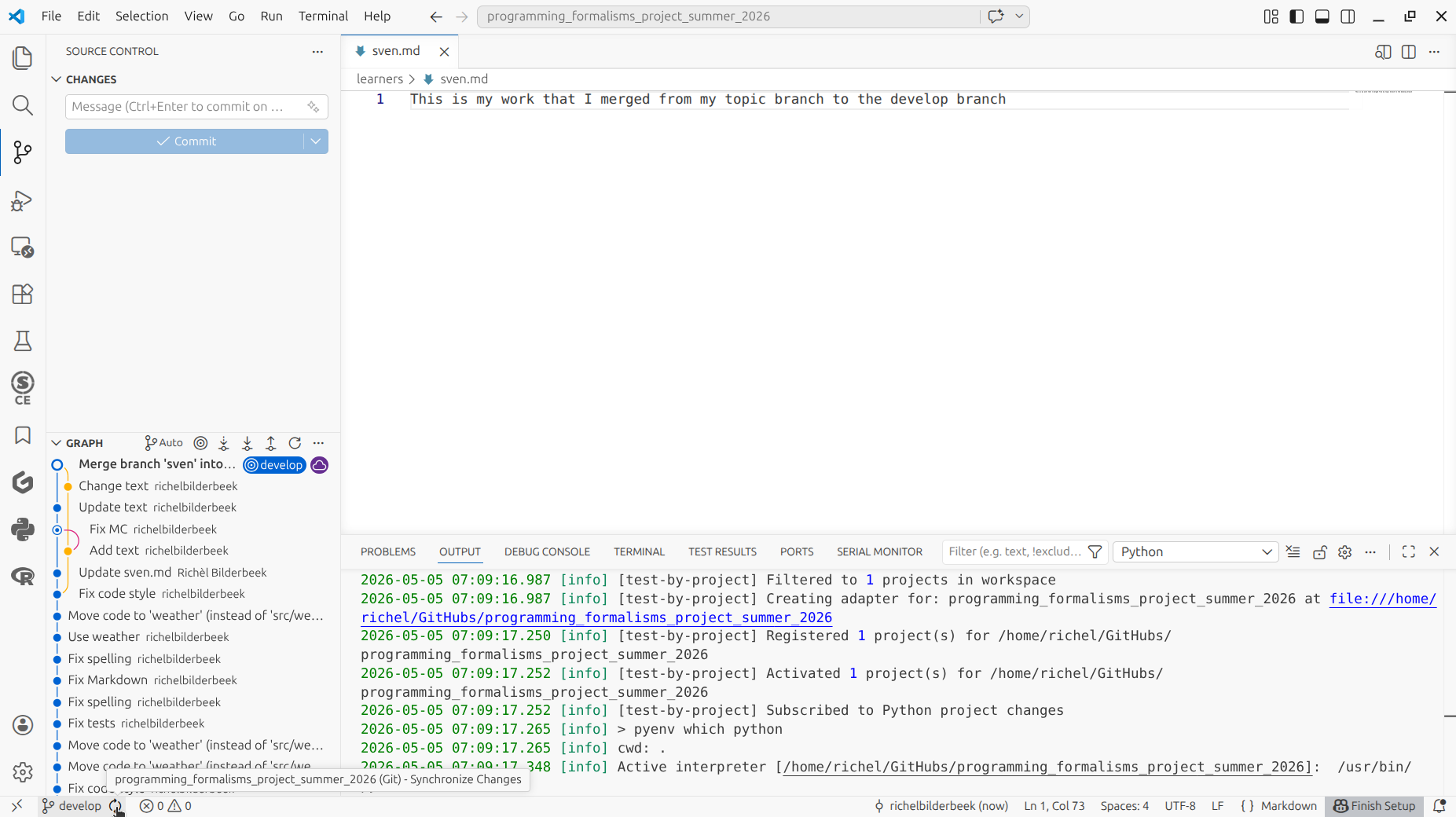The height and width of the screenshot is (817, 1456).
Task: Open the Accounts menu icon
Action: point(23,725)
